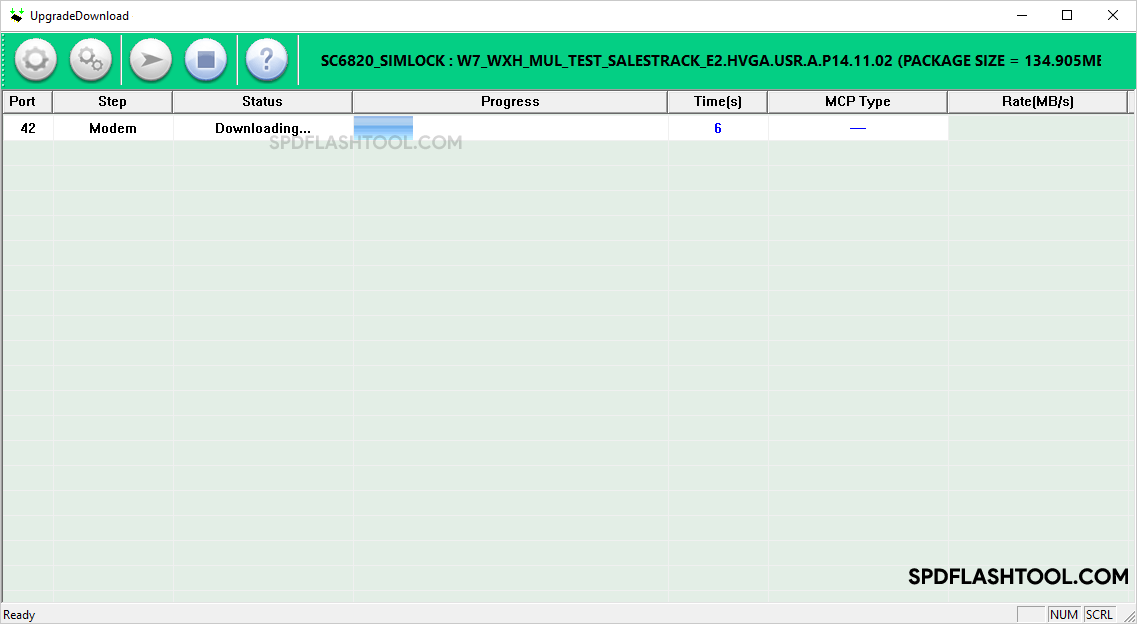Click the Step column header

tap(112, 102)
